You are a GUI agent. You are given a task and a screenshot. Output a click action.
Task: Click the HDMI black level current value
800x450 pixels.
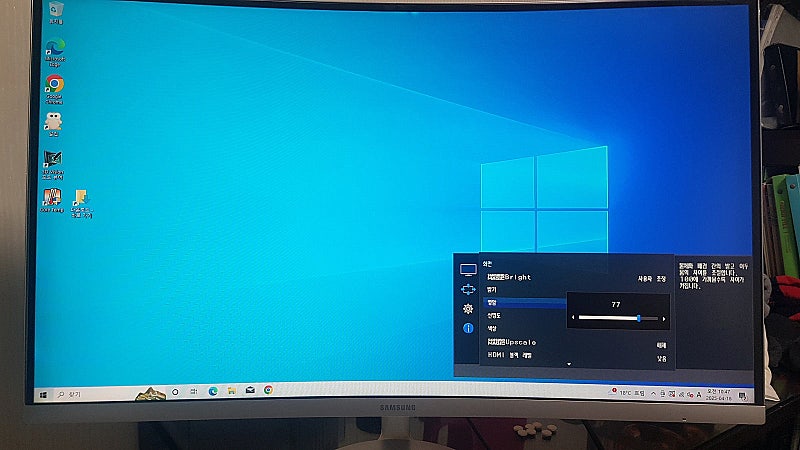662,359
